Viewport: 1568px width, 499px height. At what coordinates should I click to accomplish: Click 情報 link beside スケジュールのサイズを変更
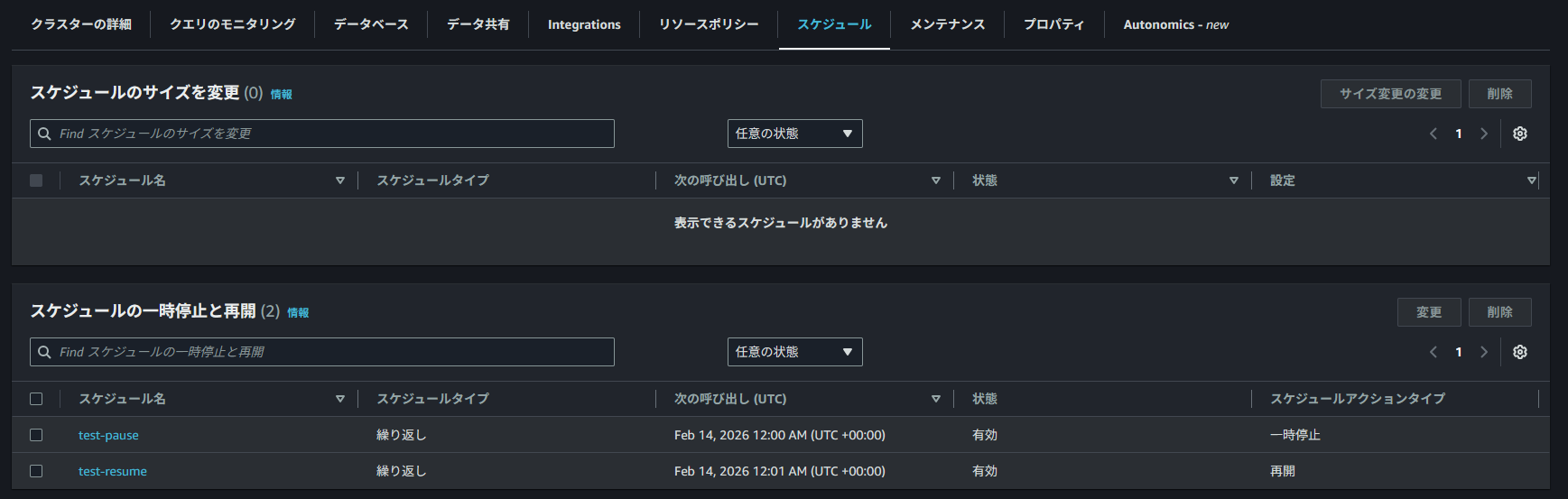[x=281, y=94]
